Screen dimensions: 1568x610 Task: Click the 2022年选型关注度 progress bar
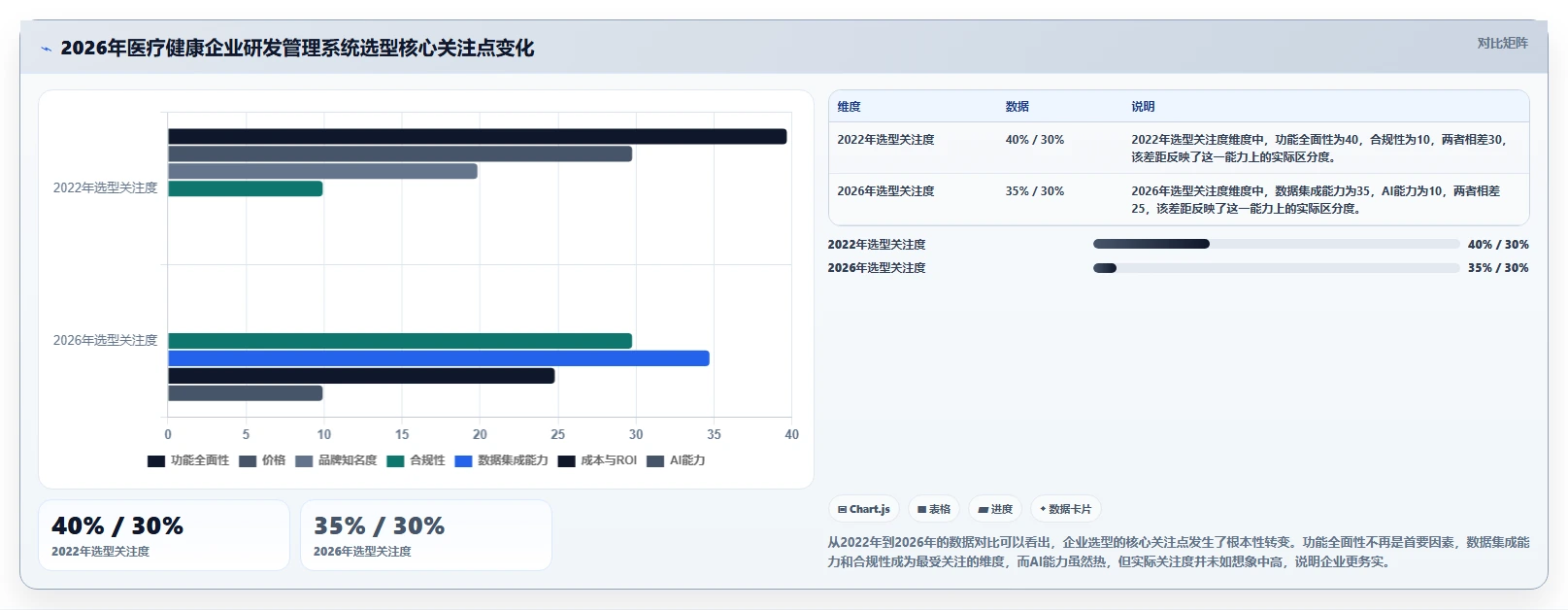pos(1276,244)
